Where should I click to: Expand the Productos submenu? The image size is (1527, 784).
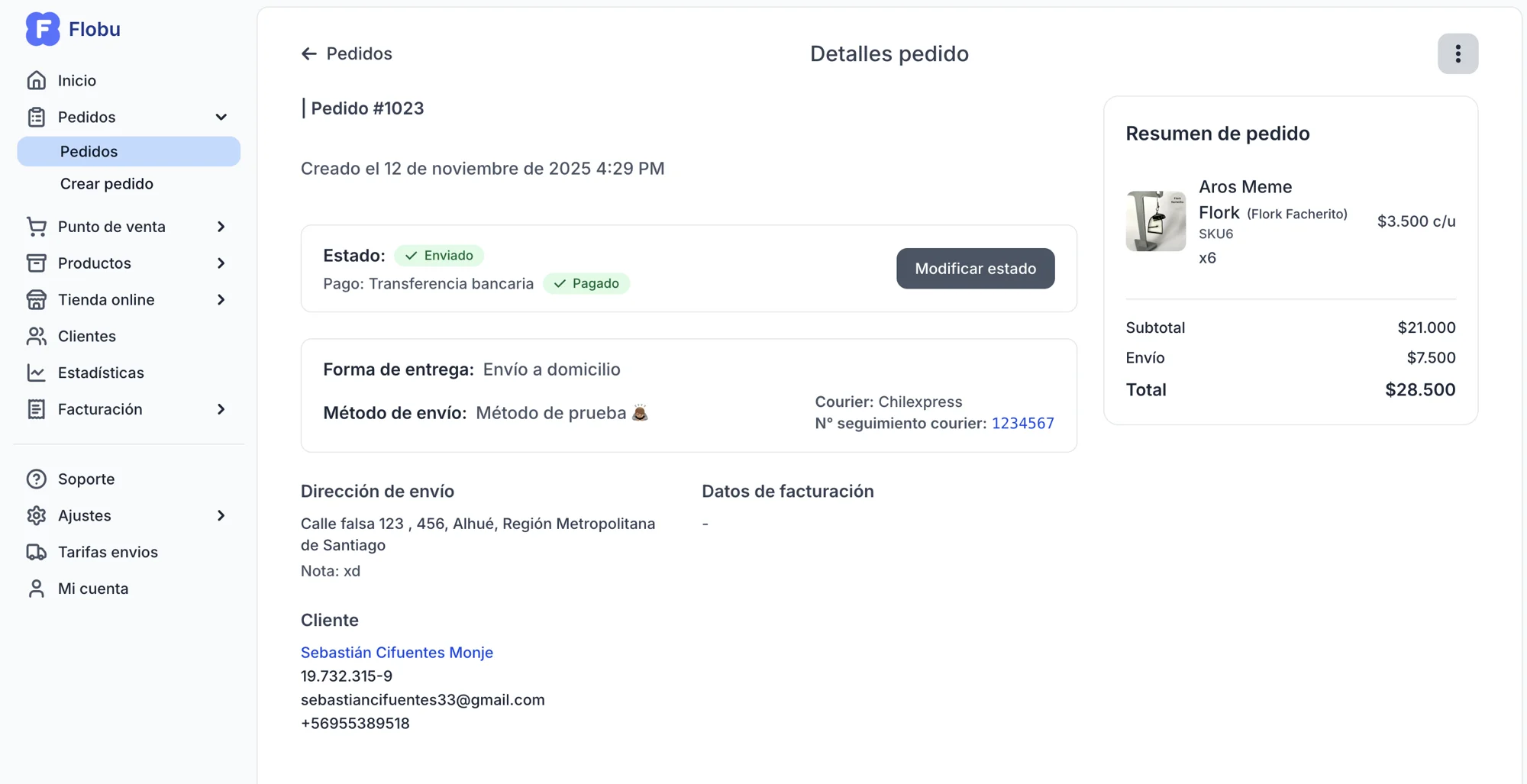[221, 263]
